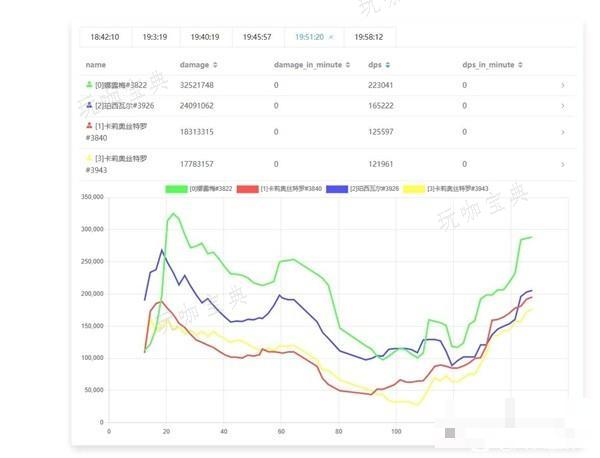The width and height of the screenshot is (600, 458).
Task: Click legend label ending #3926
Action: point(374,189)
